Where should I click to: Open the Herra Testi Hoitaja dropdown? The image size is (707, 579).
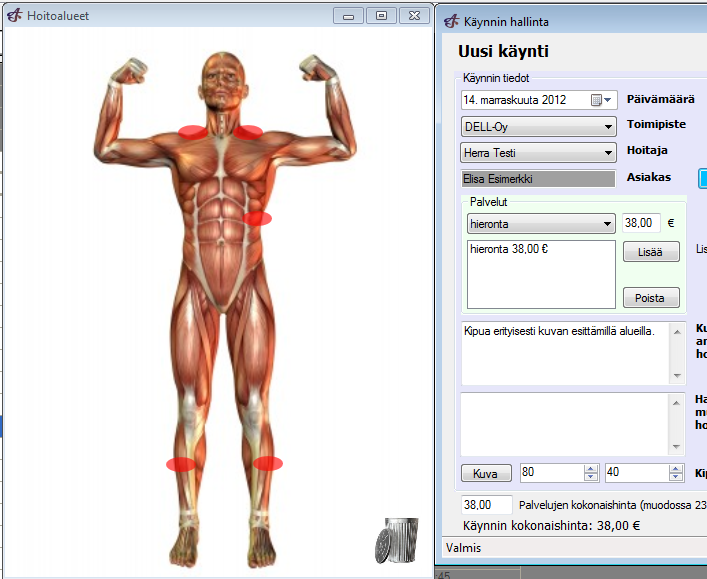pos(609,154)
